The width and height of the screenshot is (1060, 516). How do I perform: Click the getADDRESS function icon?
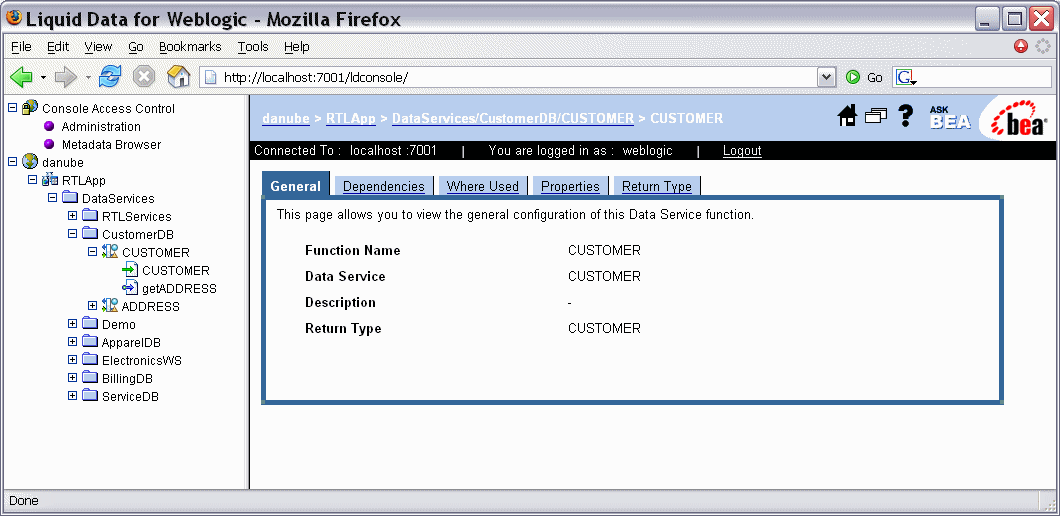coord(130,288)
